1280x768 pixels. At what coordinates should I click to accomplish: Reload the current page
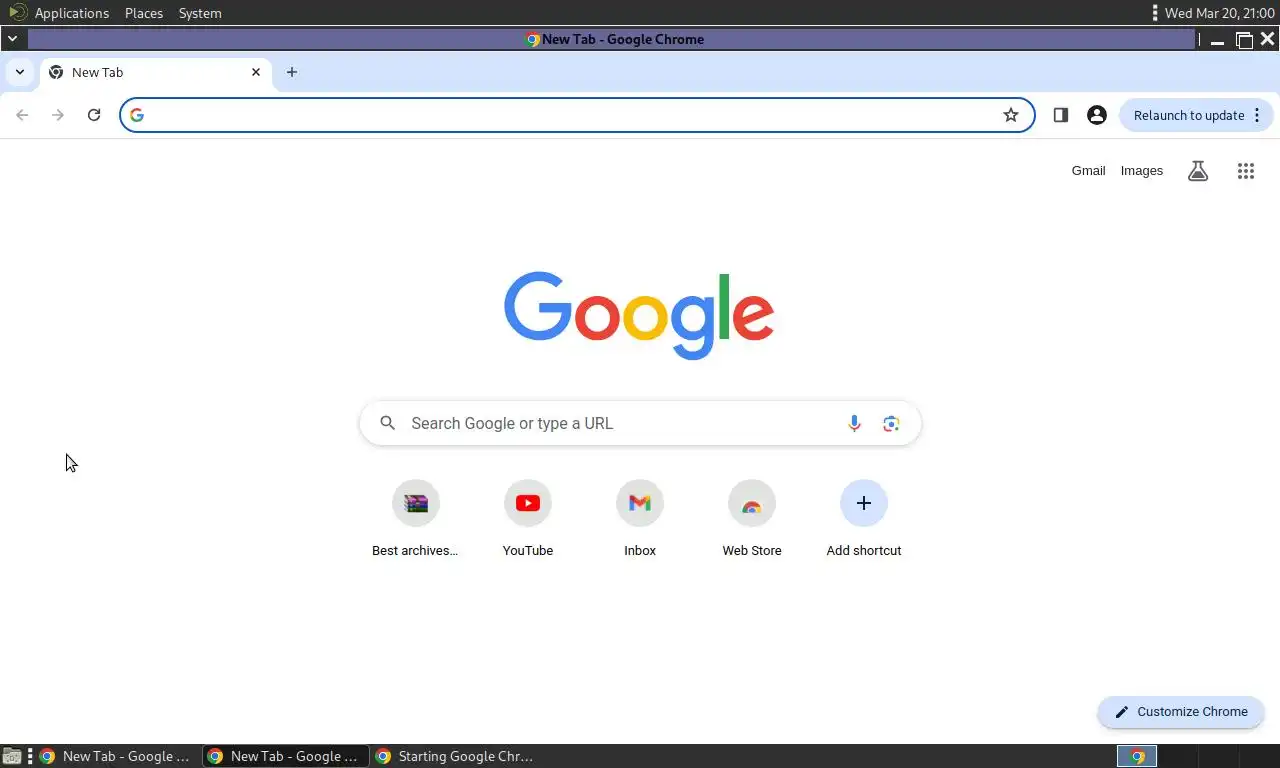point(94,115)
